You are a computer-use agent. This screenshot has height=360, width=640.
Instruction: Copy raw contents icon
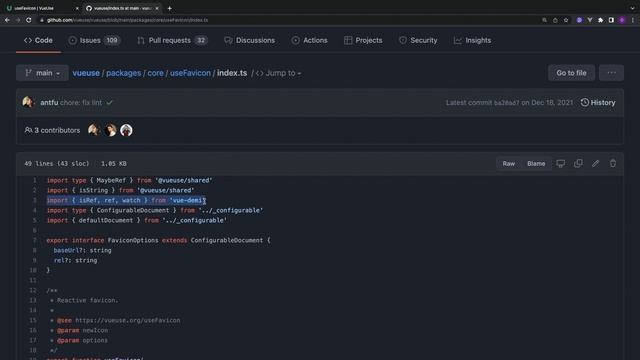tap(578, 163)
